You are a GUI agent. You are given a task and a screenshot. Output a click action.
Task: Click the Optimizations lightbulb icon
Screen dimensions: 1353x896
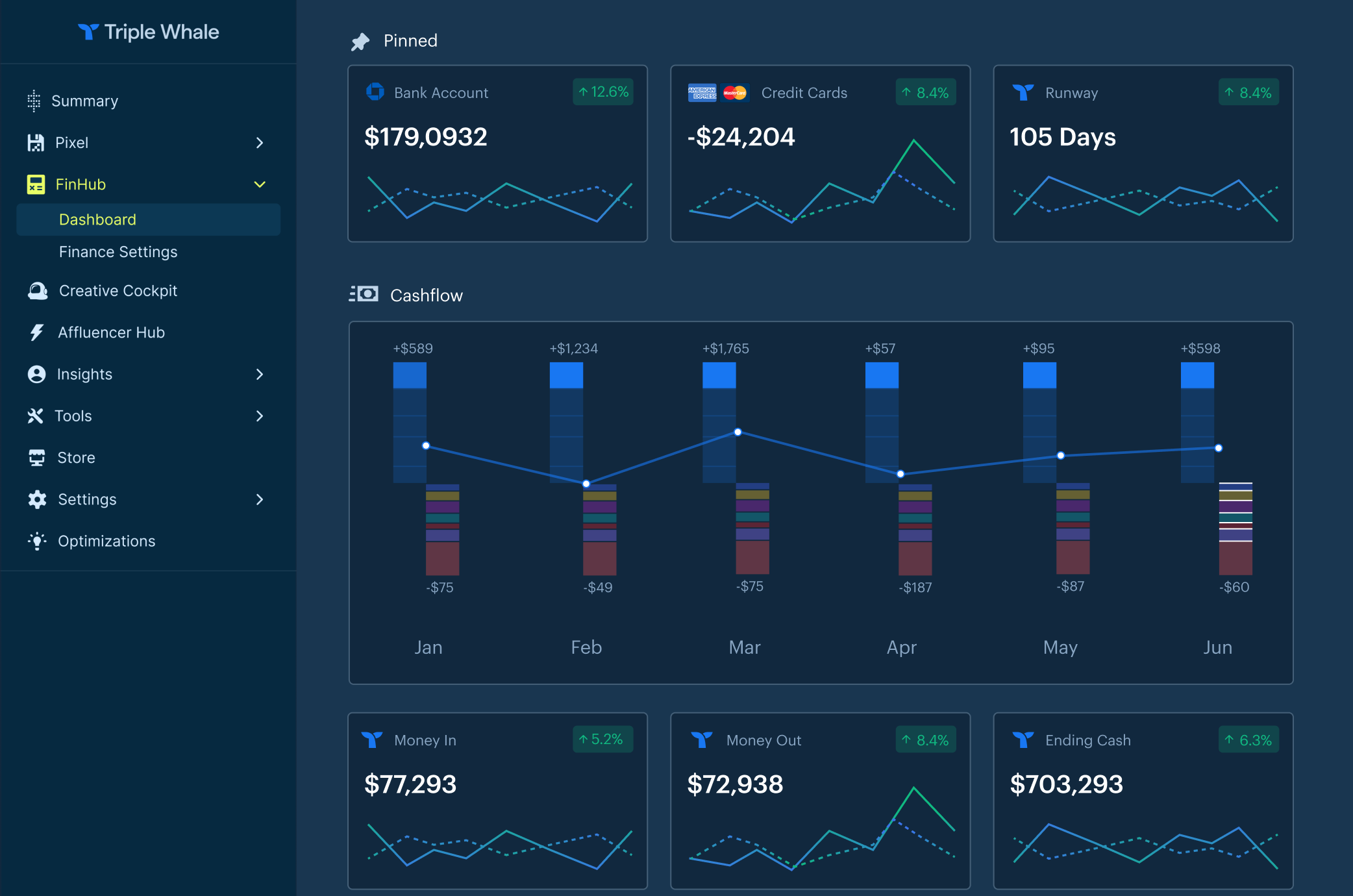click(37, 541)
